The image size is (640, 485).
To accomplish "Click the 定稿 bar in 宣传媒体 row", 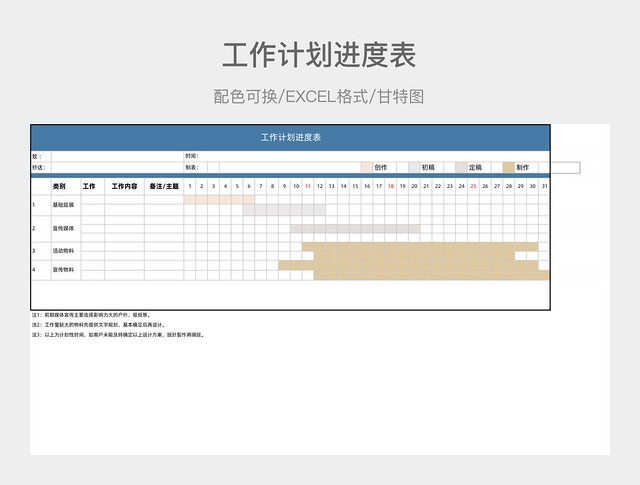I will pyautogui.click(x=355, y=229).
